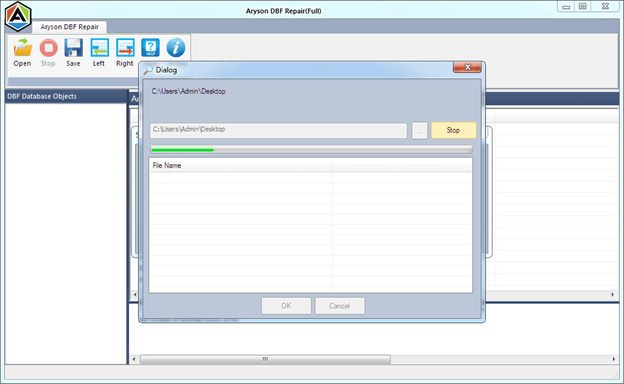Click the bottom horizontal scrollbar thumb

265,359
